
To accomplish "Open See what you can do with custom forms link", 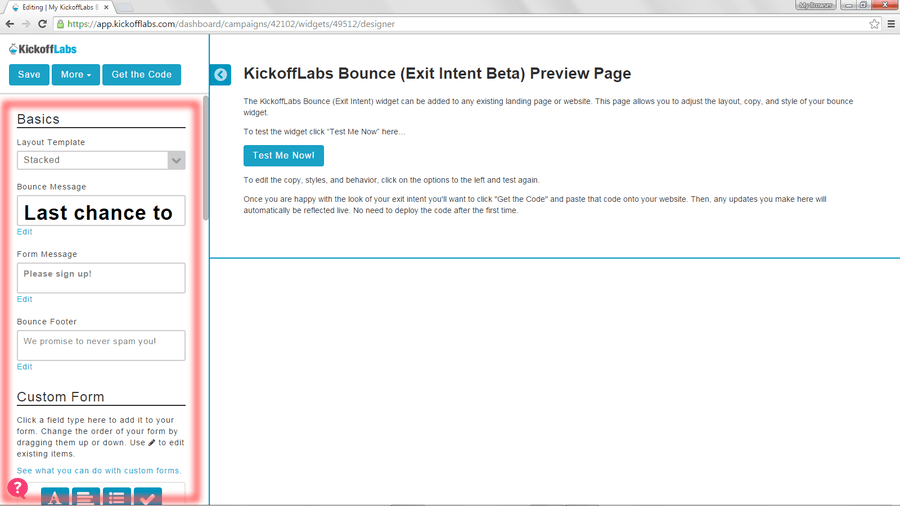I will (x=99, y=471).
